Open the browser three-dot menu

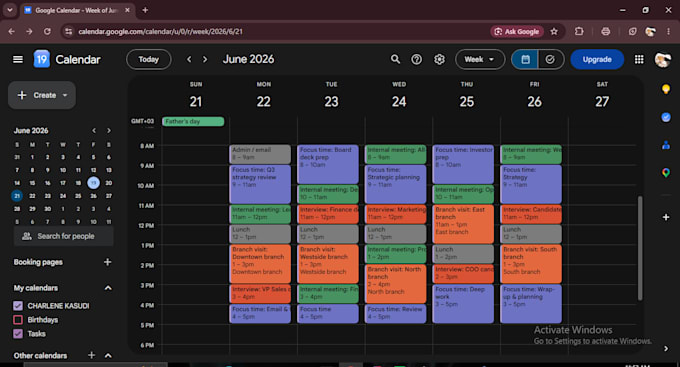click(668, 31)
